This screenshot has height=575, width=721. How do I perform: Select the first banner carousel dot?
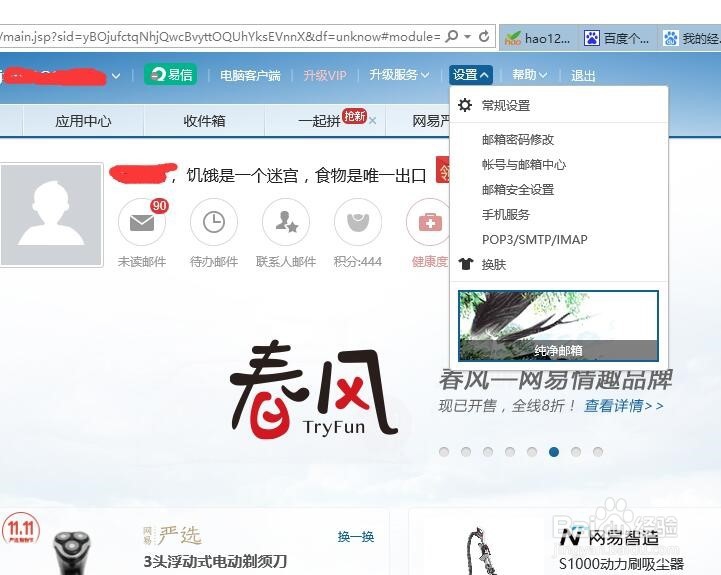[444, 452]
